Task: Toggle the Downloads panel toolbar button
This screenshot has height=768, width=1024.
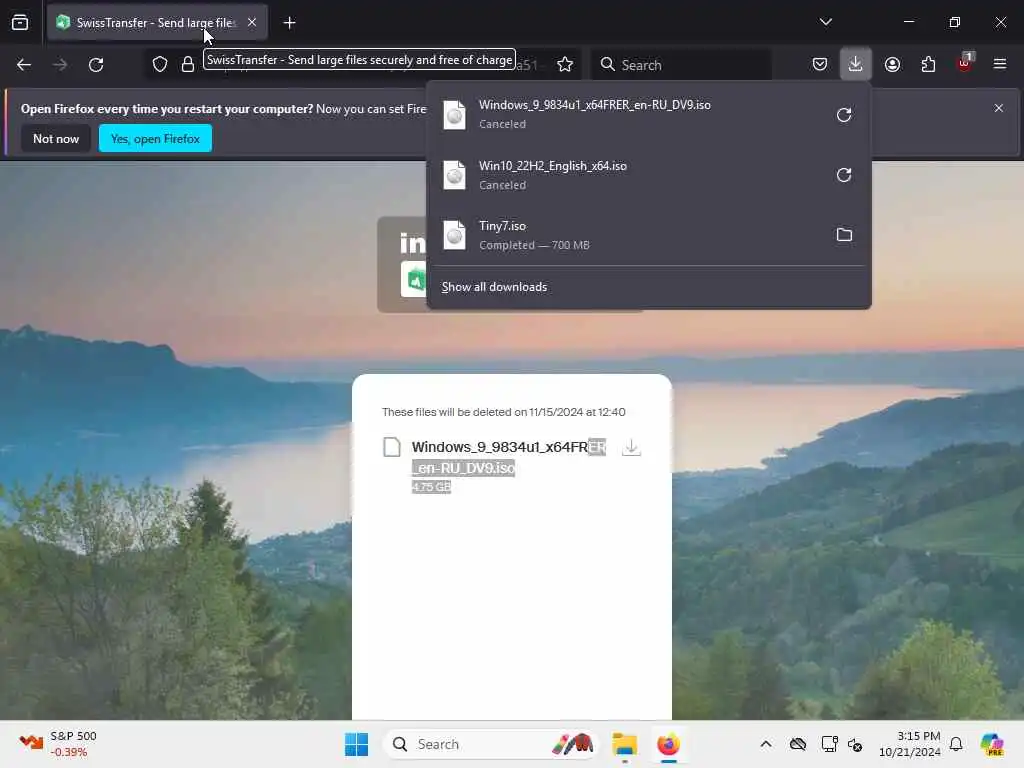Action: (855, 64)
